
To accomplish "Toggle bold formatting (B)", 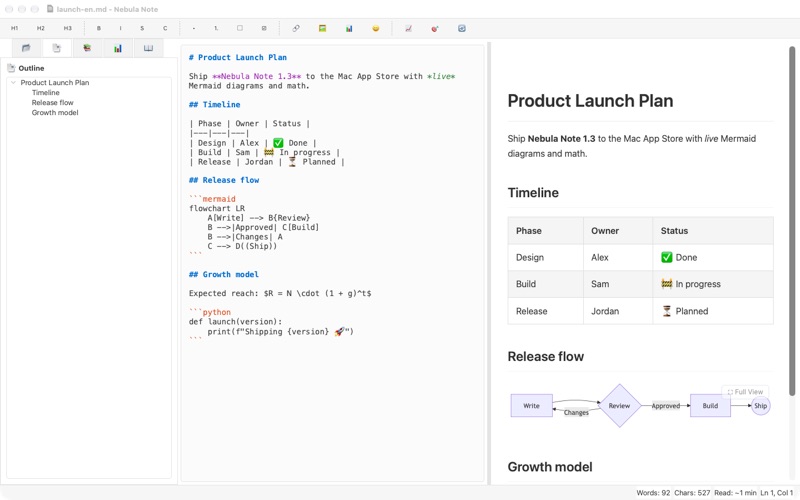I will pyautogui.click(x=98, y=29).
